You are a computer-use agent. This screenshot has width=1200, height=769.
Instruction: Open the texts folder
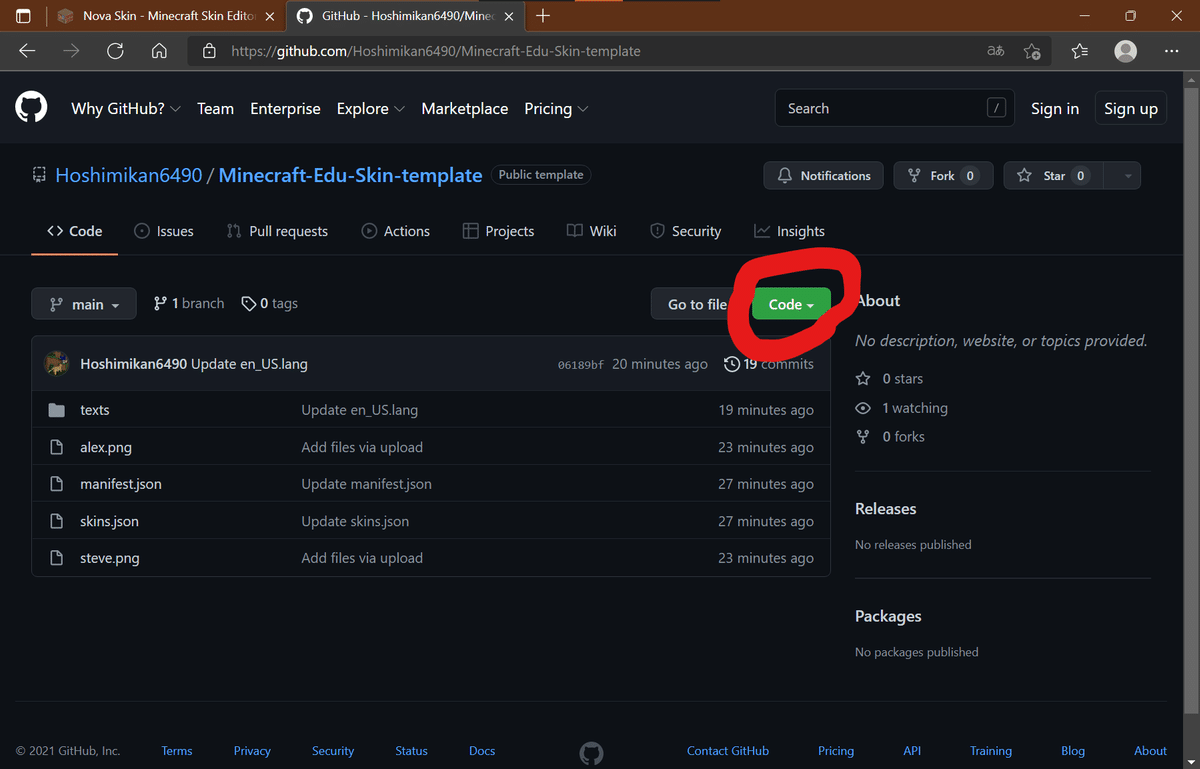[95, 410]
